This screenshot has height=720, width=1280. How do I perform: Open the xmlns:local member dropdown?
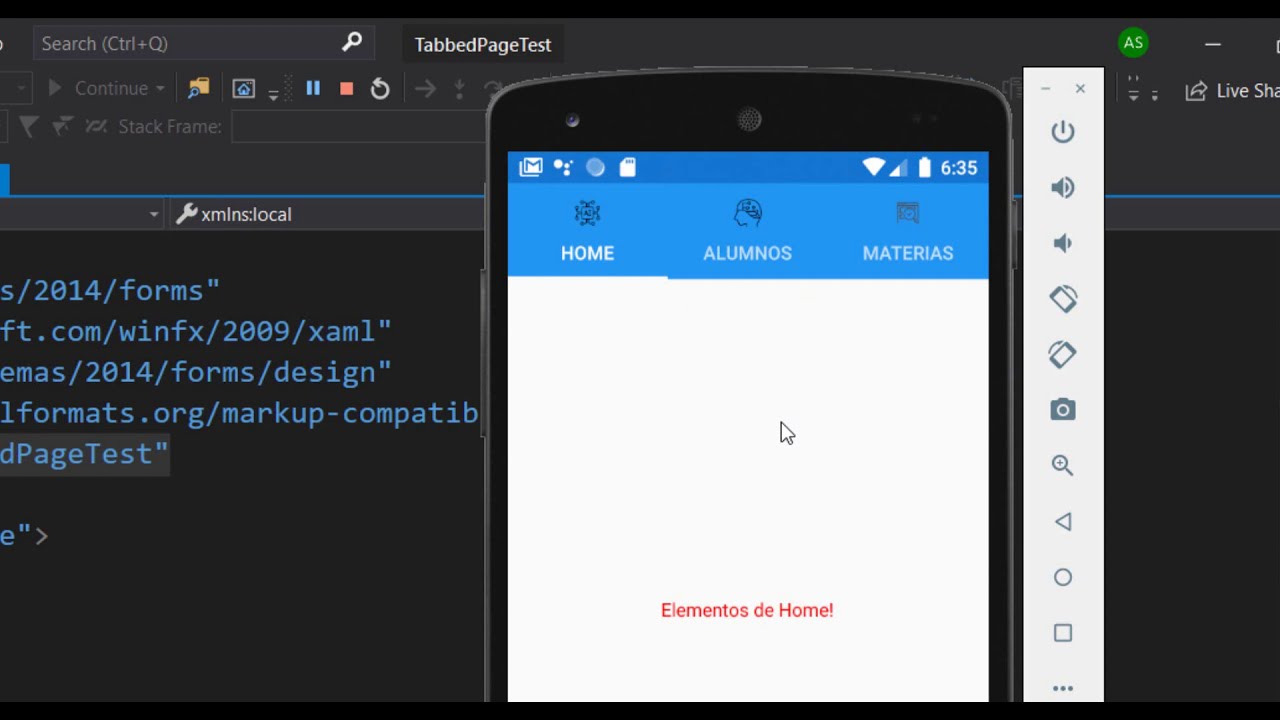click(x=330, y=214)
